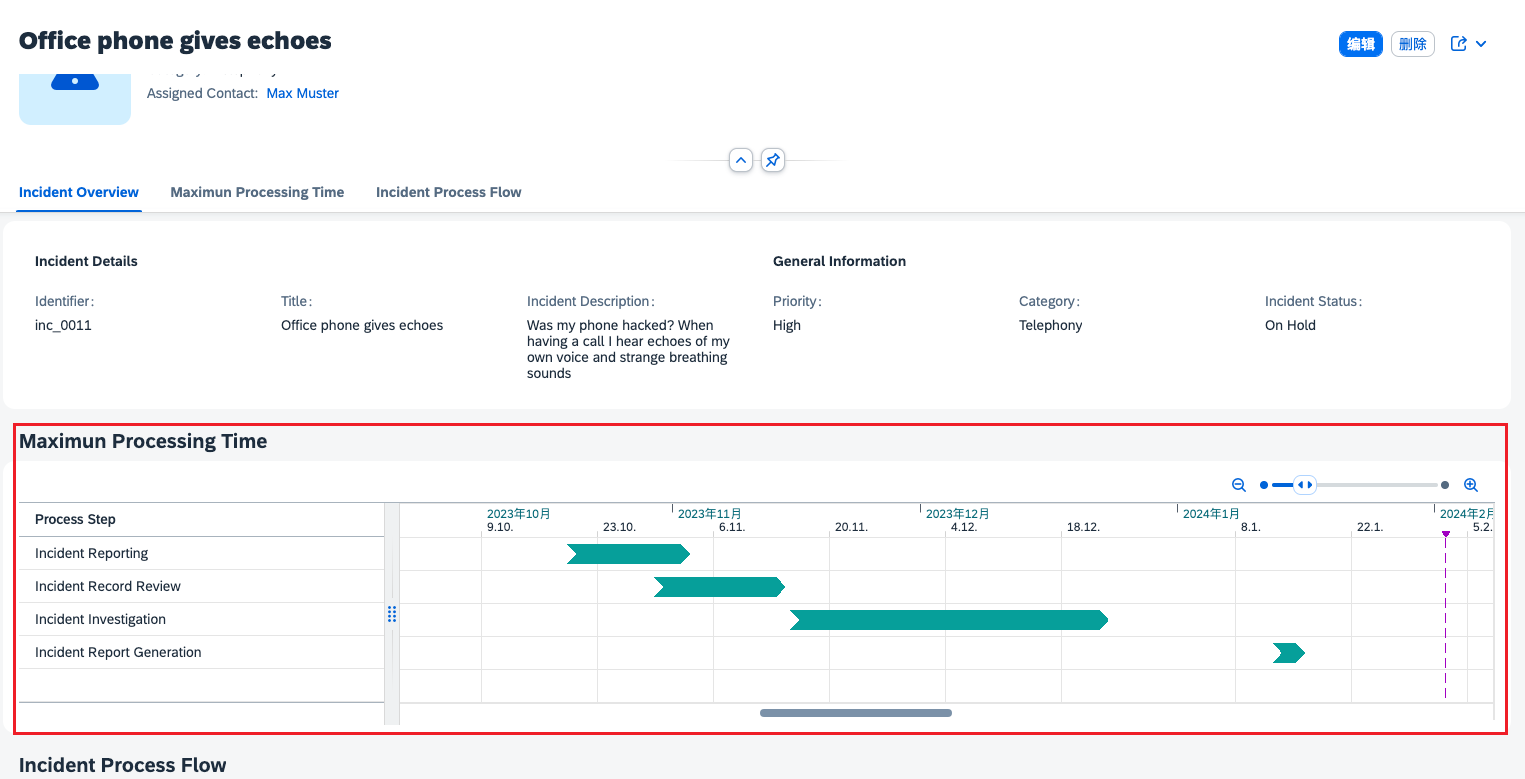Viewport: 1525px width, 779px height.
Task: Click the purple current-date marker
Action: click(1445, 534)
